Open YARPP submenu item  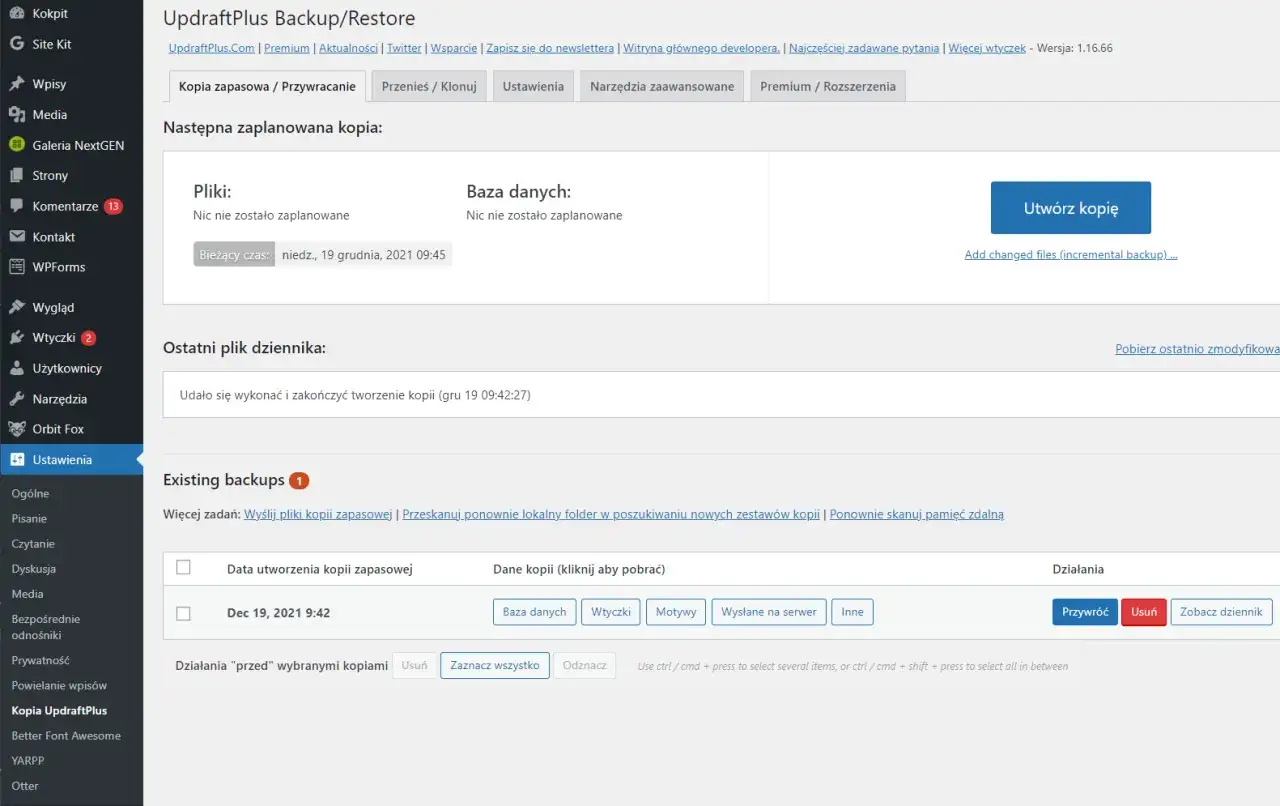click(27, 760)
